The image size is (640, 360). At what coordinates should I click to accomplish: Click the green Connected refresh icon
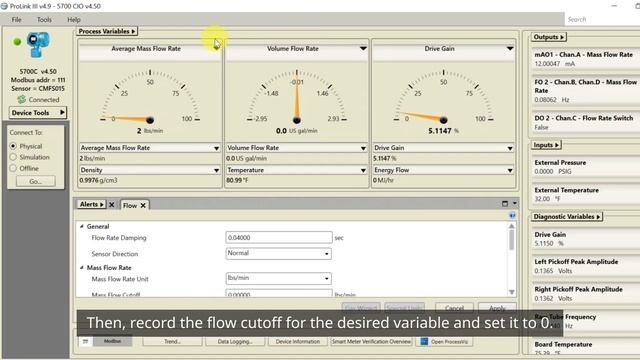click(x=22, y=99)
